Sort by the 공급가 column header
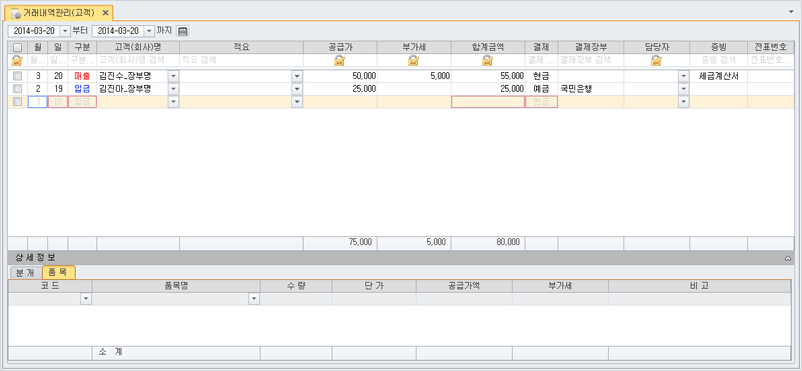 pos(340,47)
